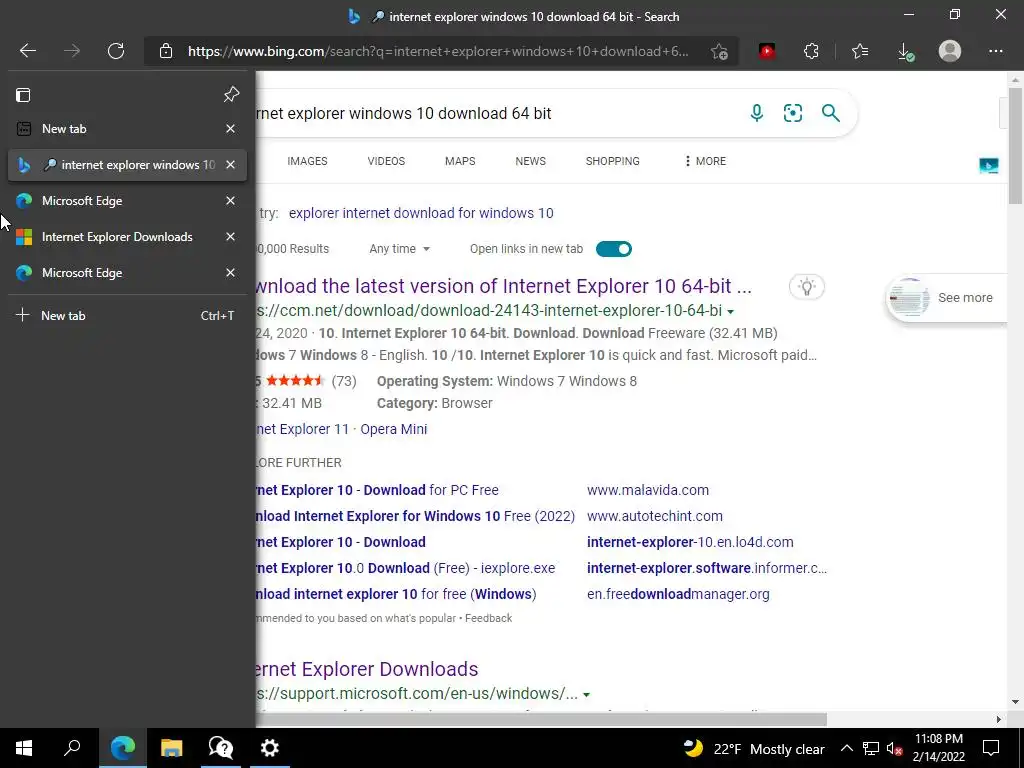This screenshot has height=768, width=1024.
Task: Toggle Open links in new tab switch
Action: click(x=614, y=249)
